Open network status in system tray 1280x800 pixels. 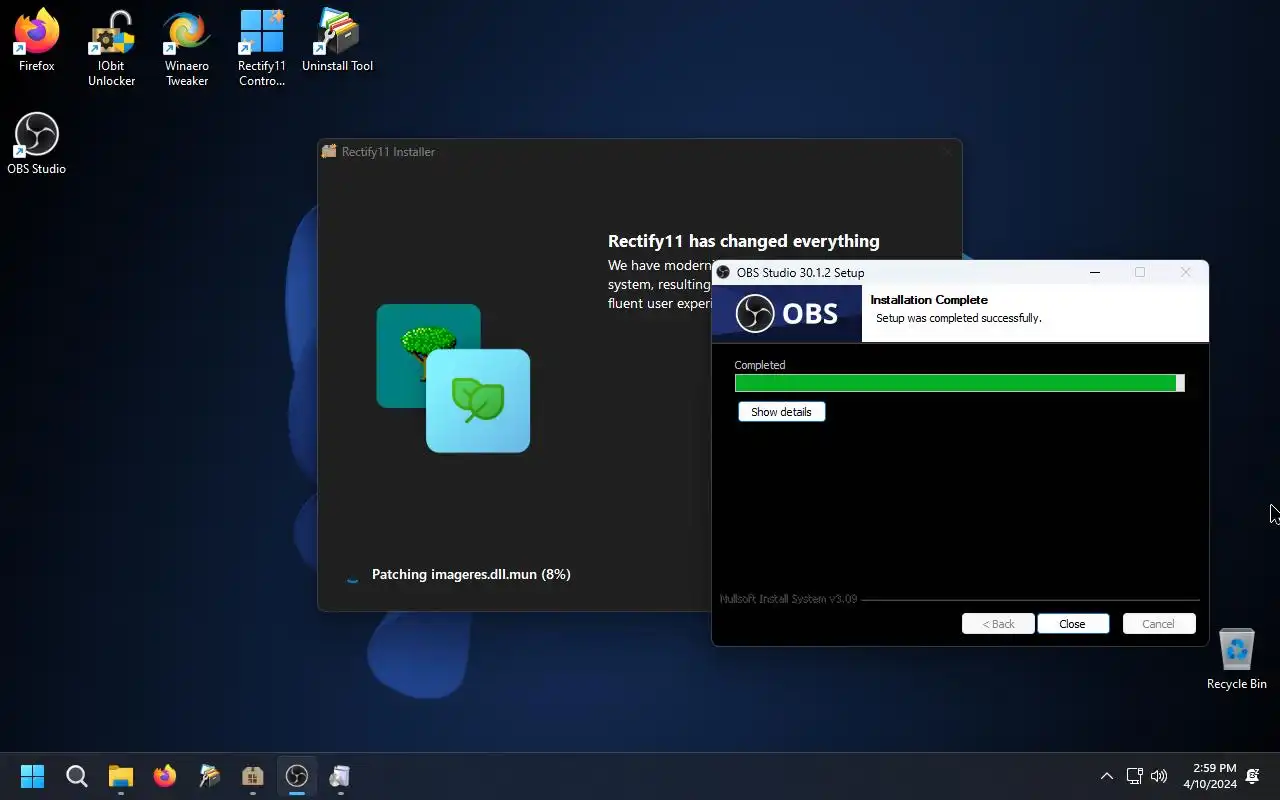pyautogui.click(x=1134, y=776)
